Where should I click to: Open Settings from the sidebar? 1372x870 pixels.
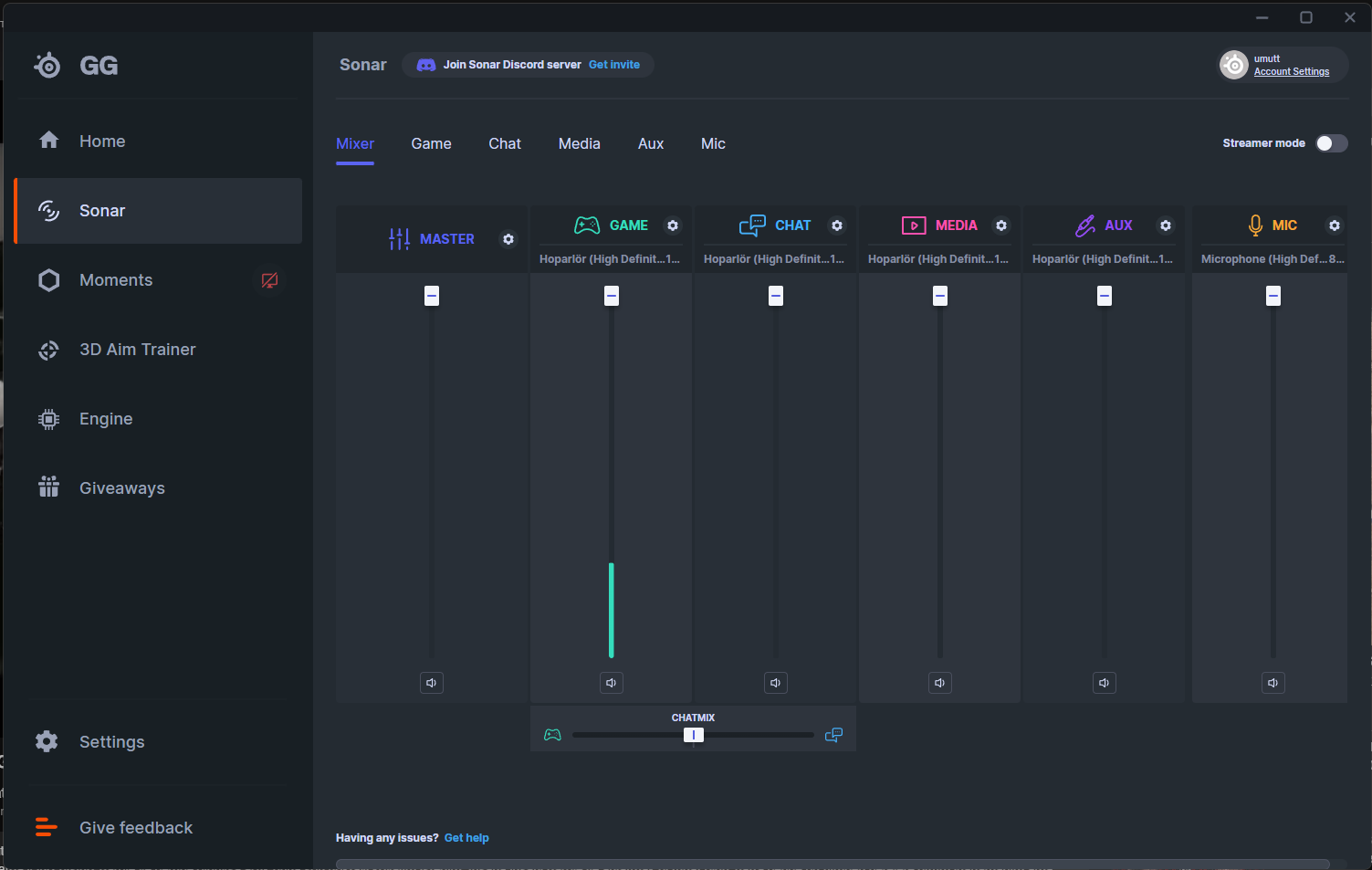[158, 742]
